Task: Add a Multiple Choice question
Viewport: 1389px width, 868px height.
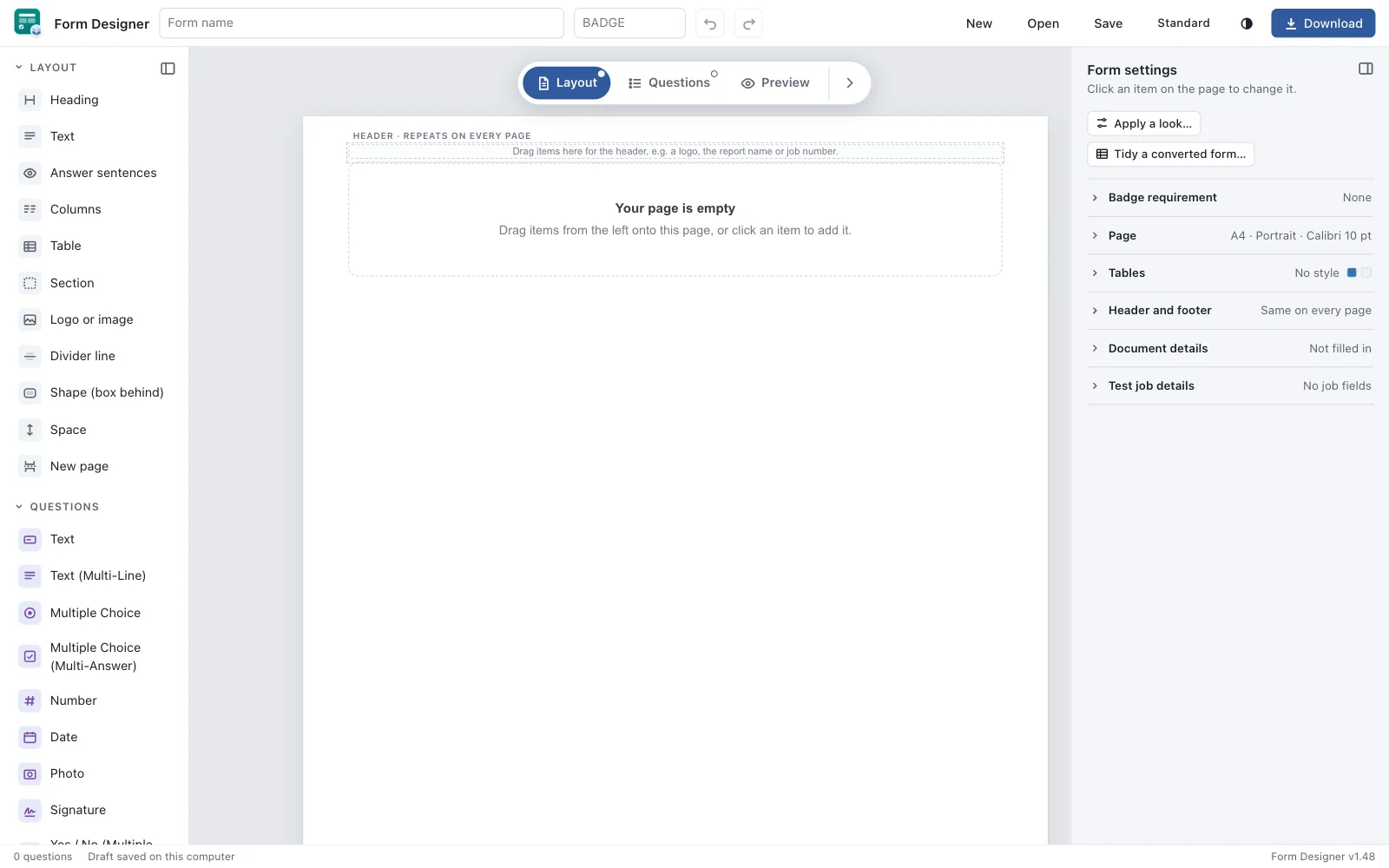Action: pyautogui.click(x=94, y=613)
